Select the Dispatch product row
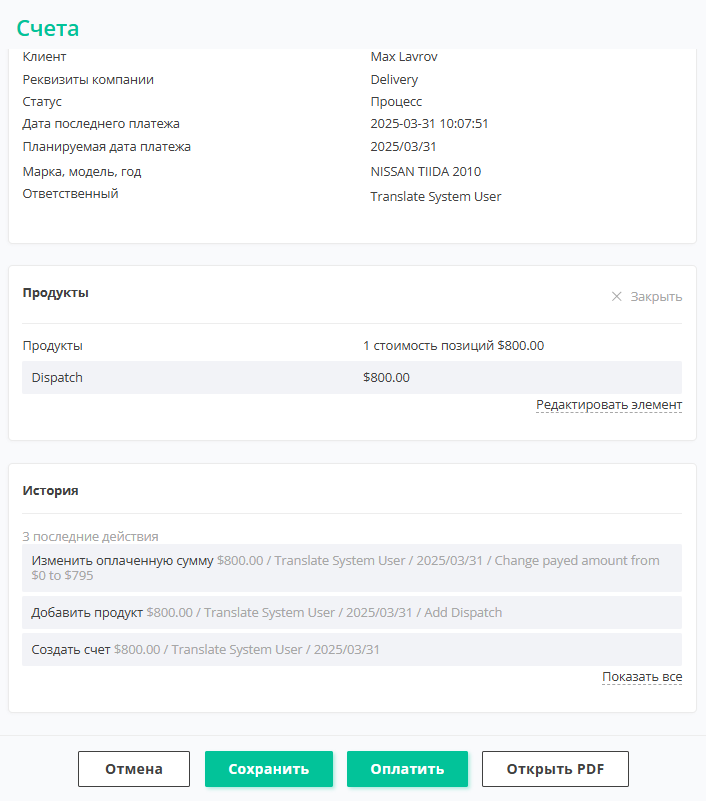This screenshot has height=801, width=706. click(x=352, y=378)
